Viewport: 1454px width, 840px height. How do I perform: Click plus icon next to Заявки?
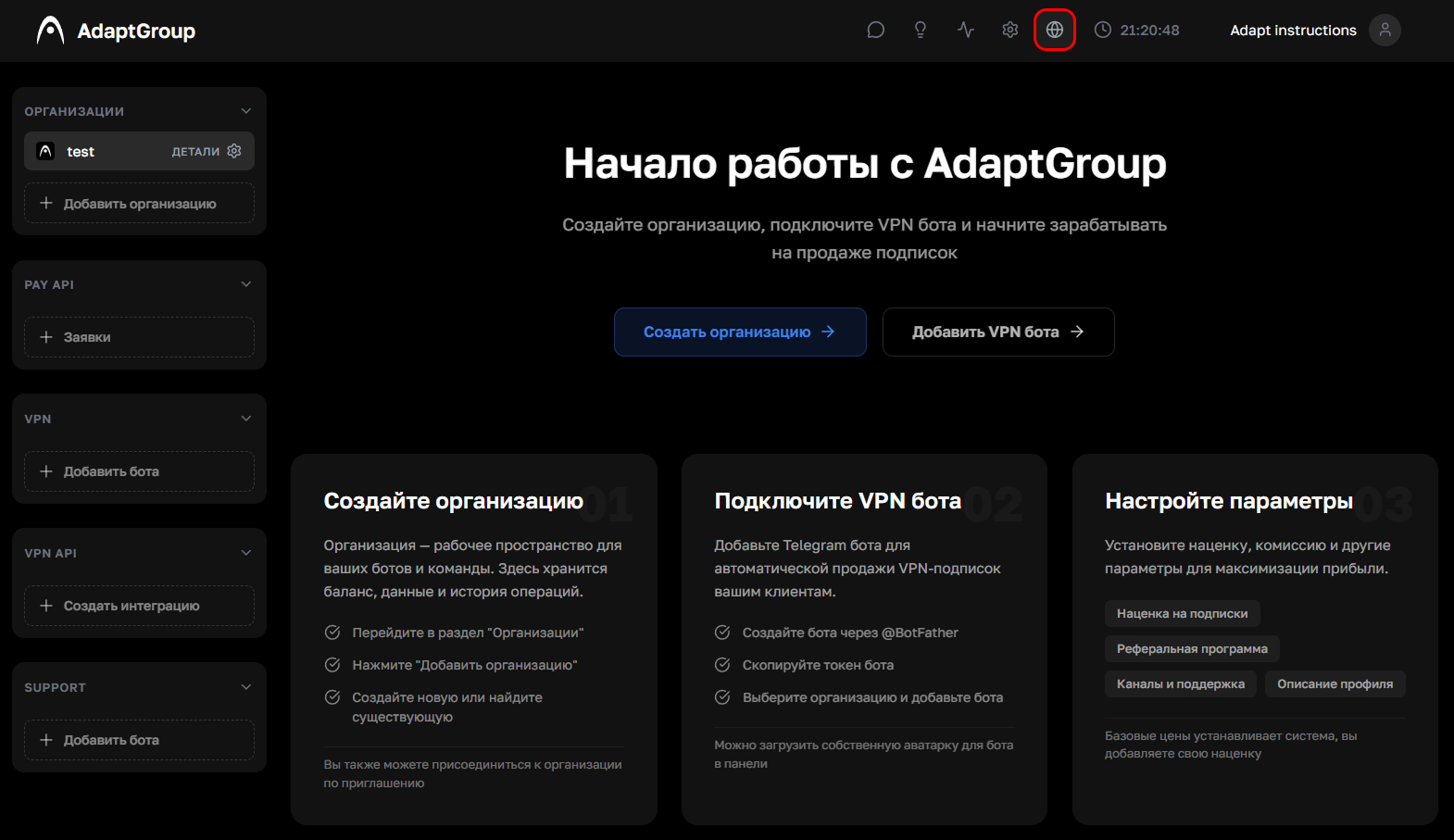(46, 337)
